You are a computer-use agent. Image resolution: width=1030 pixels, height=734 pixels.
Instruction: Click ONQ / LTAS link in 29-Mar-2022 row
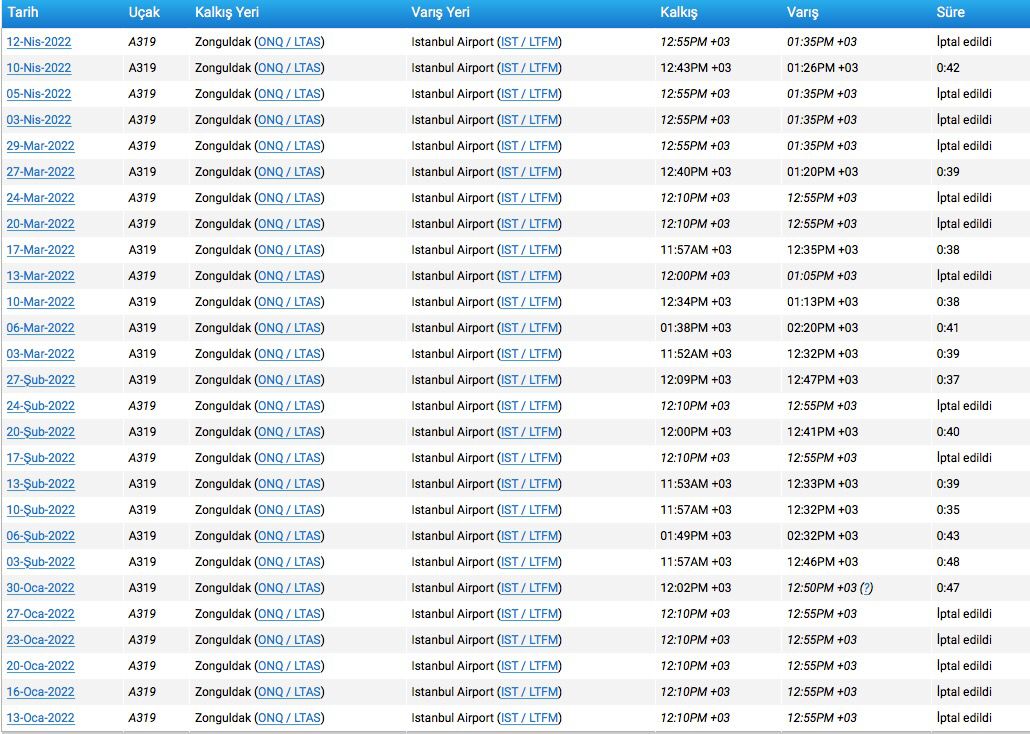(290, 146)
